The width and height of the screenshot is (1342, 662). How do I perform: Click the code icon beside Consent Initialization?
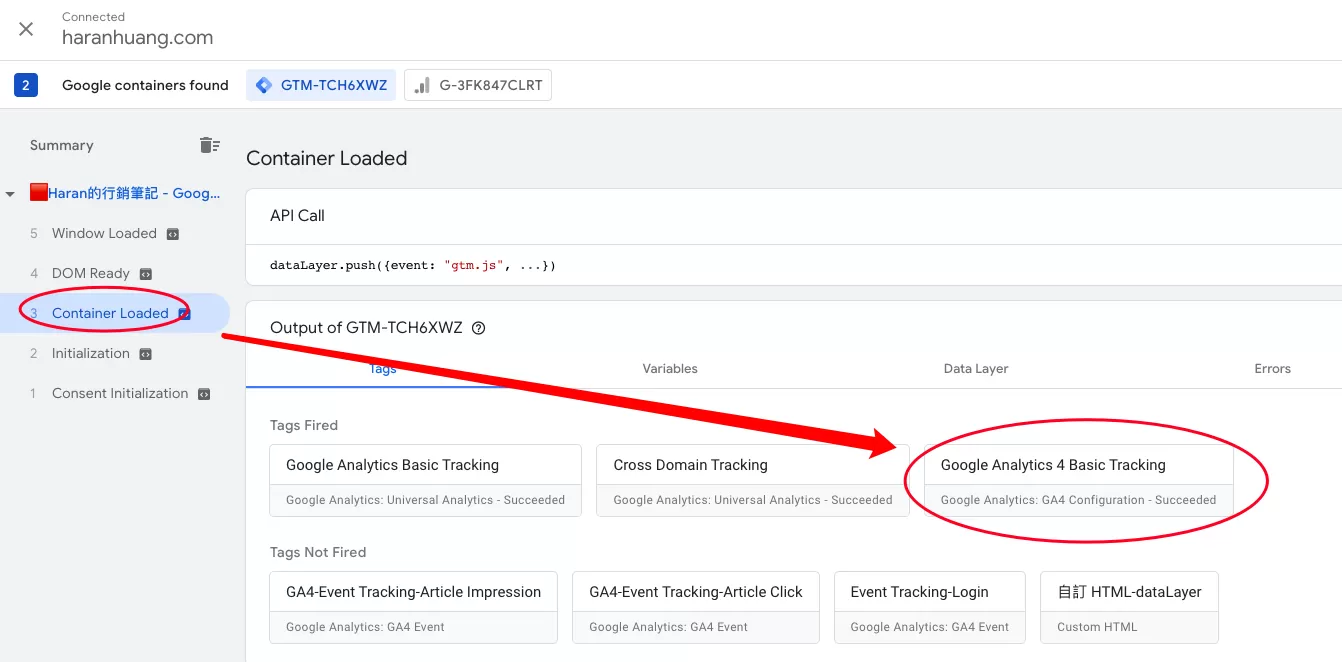[204, 394]
